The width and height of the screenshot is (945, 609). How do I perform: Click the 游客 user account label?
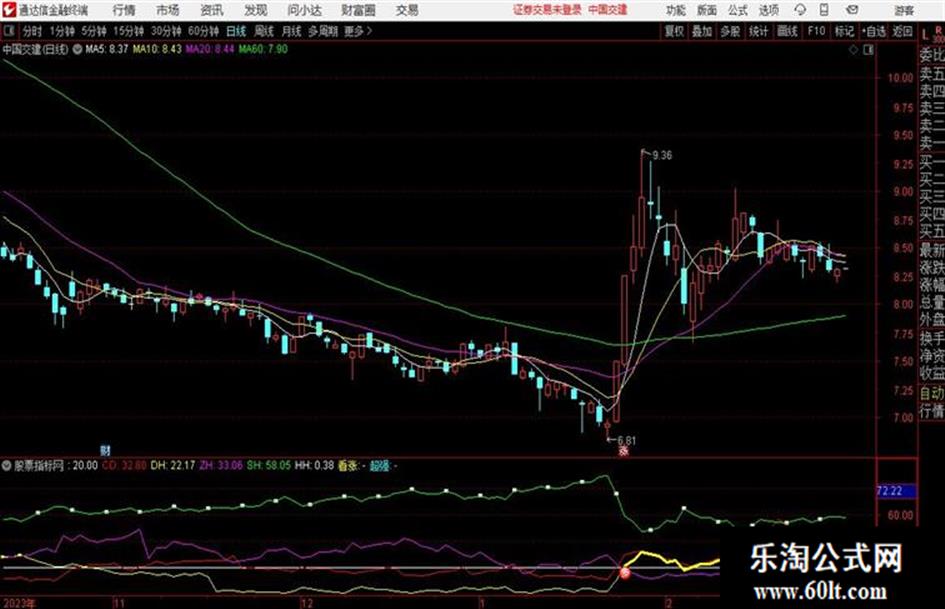point(903,10)
